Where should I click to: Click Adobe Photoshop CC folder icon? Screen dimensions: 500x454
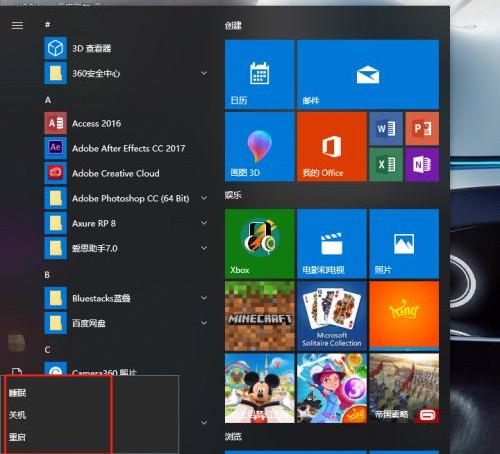click(x=55, y=198)
